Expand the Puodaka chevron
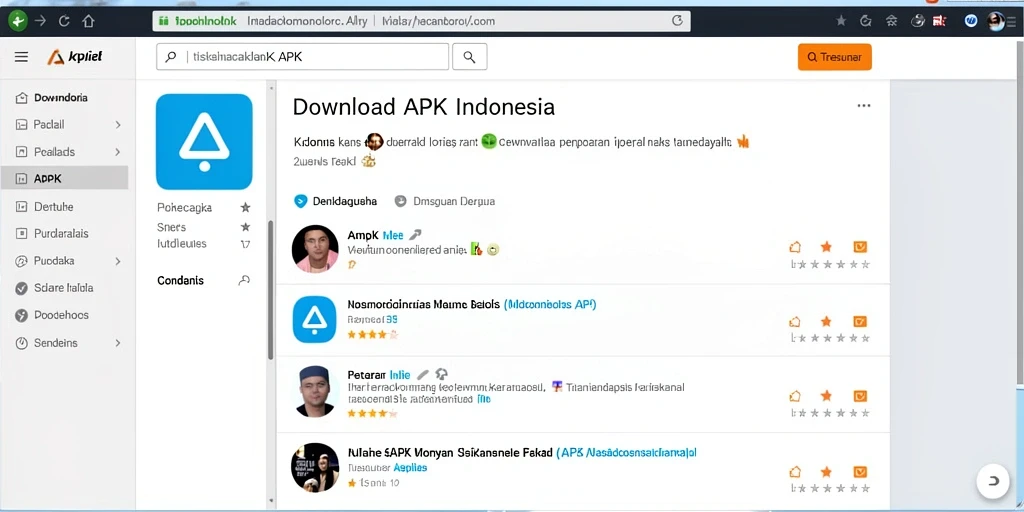This screenshot has height=512, width=1024. [118, 261]
